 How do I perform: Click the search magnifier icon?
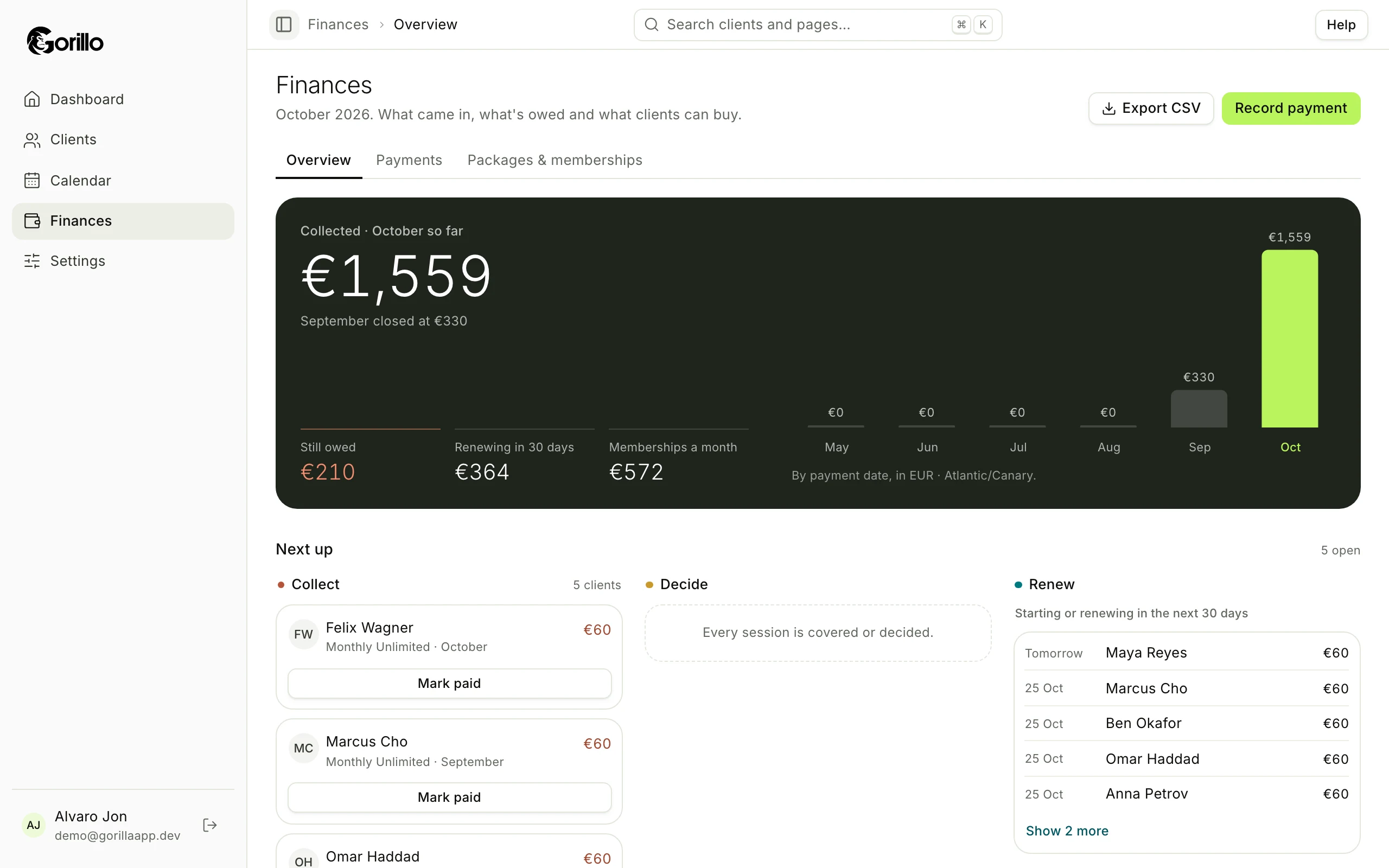651,25
